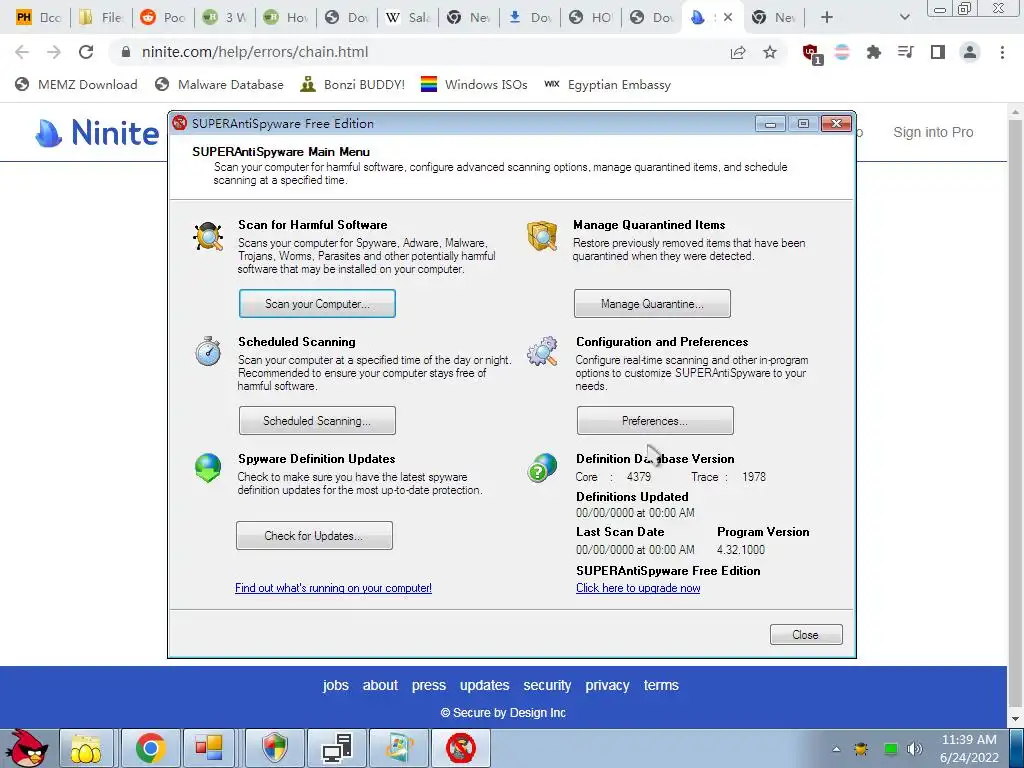Share this page from address bar
1024x768 pixels.
click(738, 52)
